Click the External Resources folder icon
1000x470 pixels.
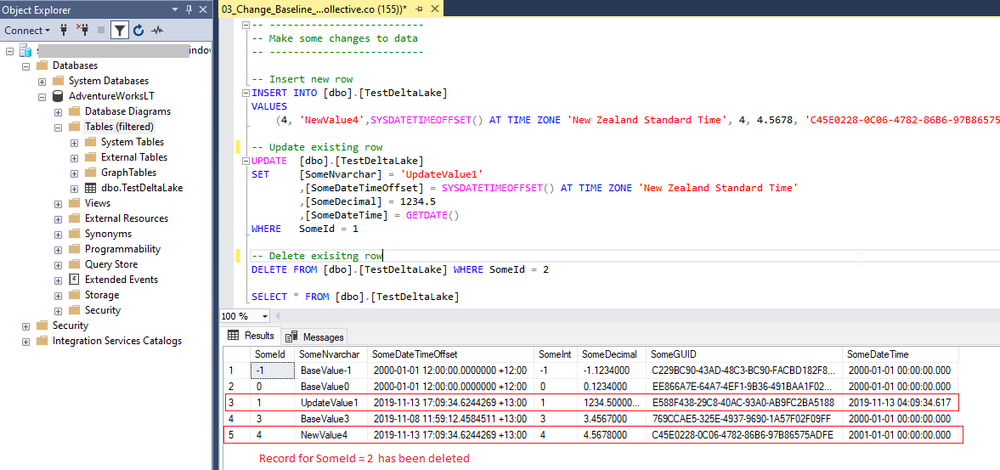tap(74, 218)
